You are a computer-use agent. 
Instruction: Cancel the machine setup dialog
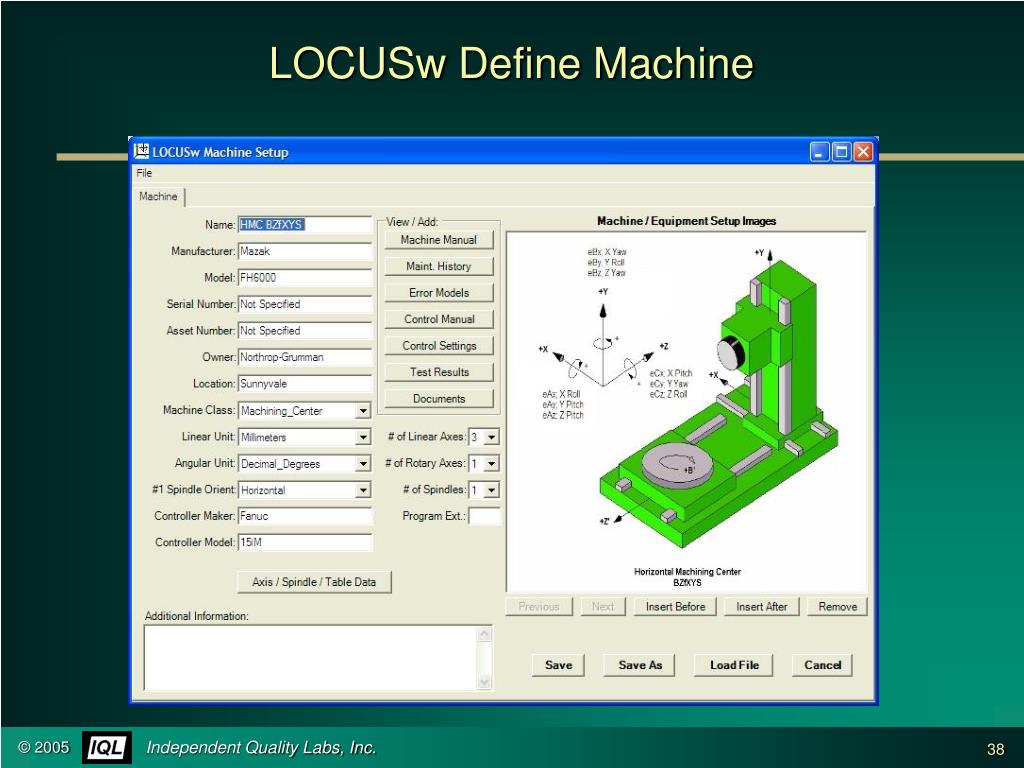coord(822,665)
